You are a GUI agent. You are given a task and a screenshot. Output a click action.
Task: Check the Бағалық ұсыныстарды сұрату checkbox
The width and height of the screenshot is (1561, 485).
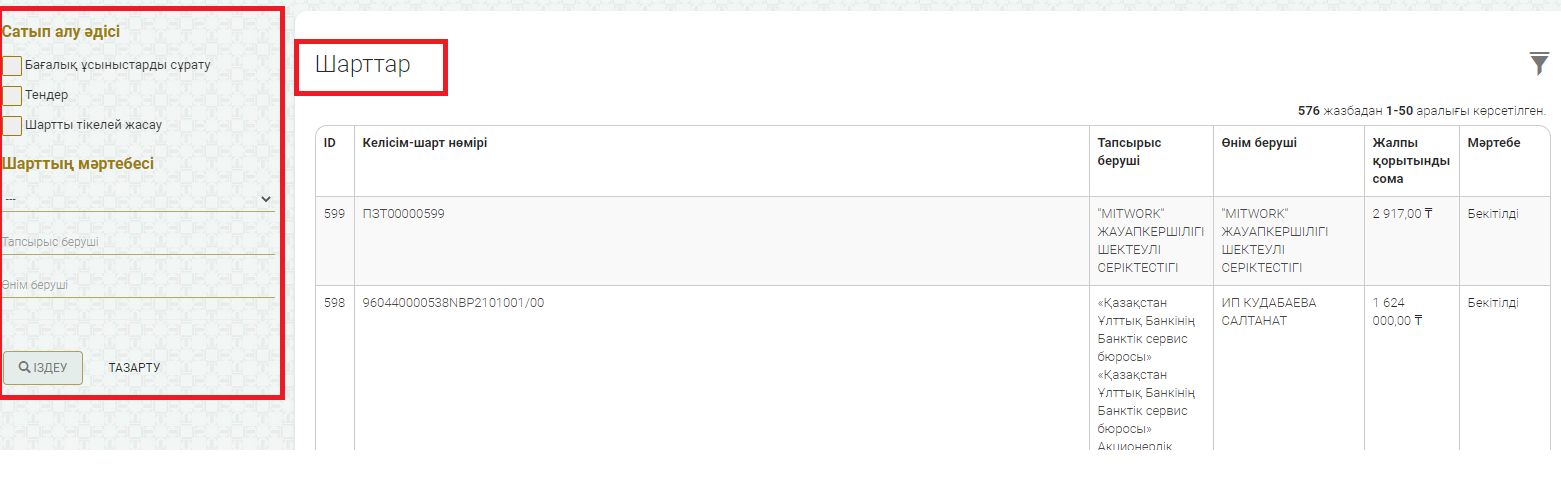13,65
